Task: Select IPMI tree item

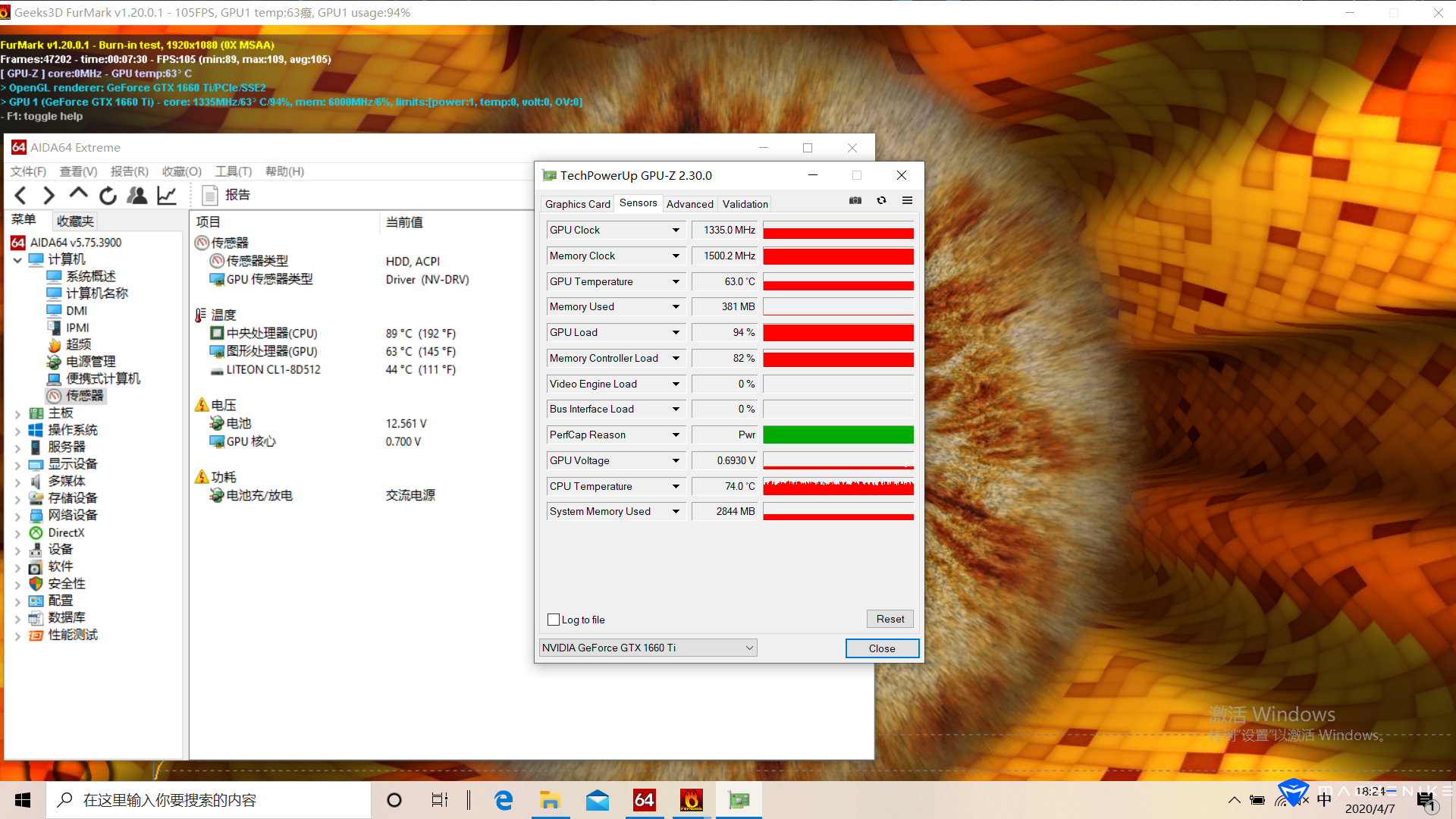Action: [67, 328]
